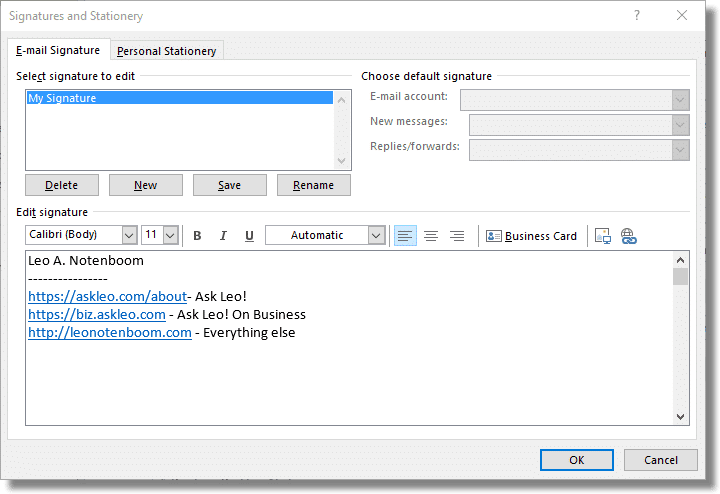Insert a picture into signature
Viewport: 720px width, 494px height.
tap(602, 236)
